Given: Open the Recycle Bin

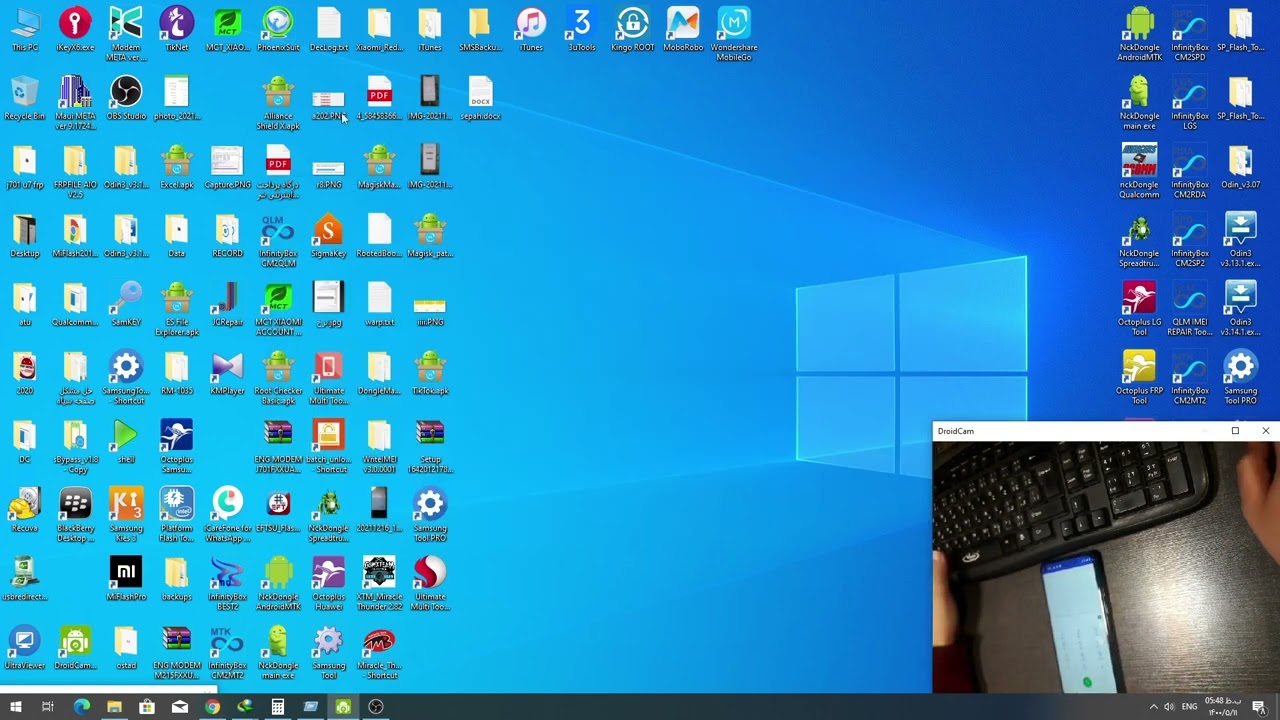Looking at the screenshot, I should tap(25, 98).
